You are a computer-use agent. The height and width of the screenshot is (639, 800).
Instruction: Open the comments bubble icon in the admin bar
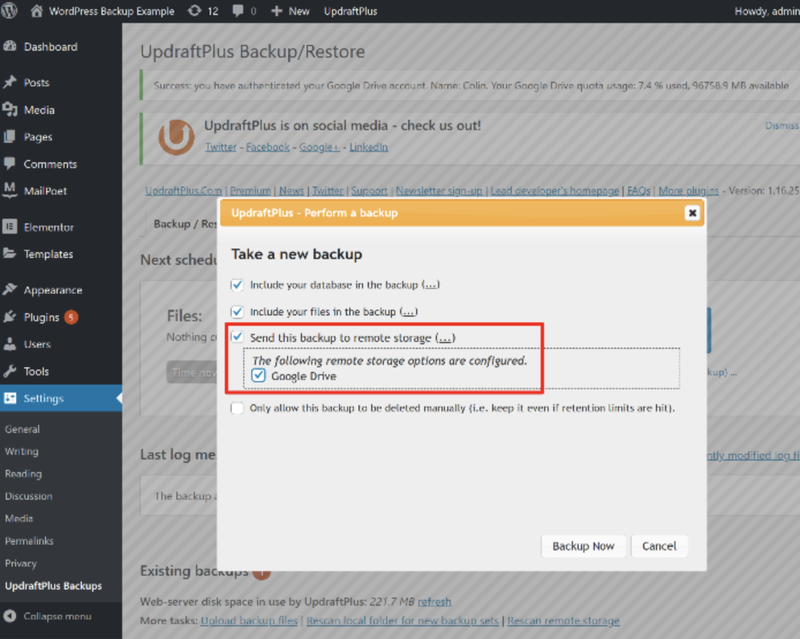[237, 11]
